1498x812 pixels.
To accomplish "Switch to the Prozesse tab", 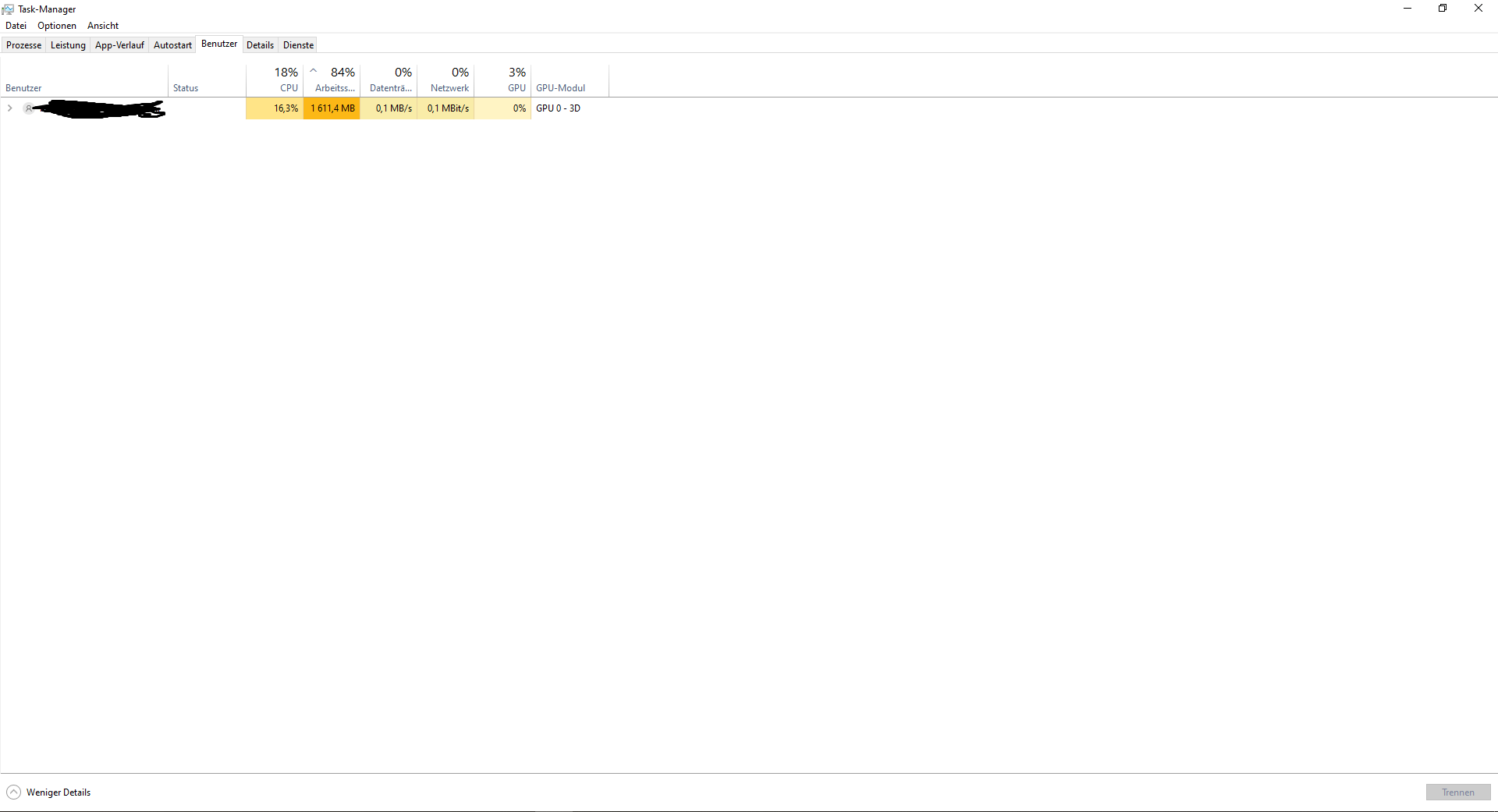I will pyautogui.click(x=24, y=45).
